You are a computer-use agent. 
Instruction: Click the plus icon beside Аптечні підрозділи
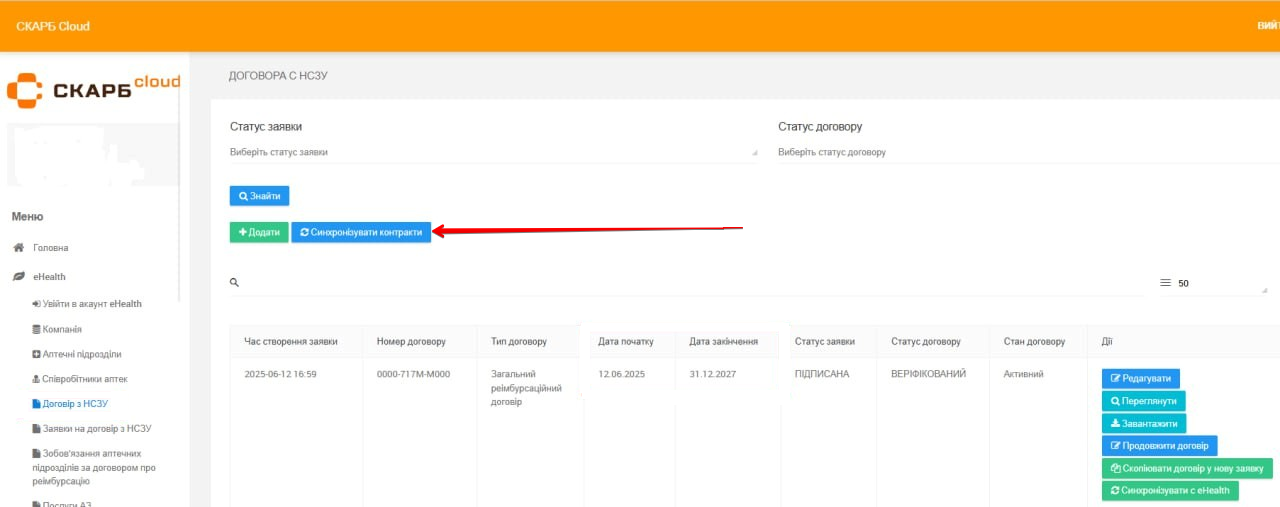[37, 354]
